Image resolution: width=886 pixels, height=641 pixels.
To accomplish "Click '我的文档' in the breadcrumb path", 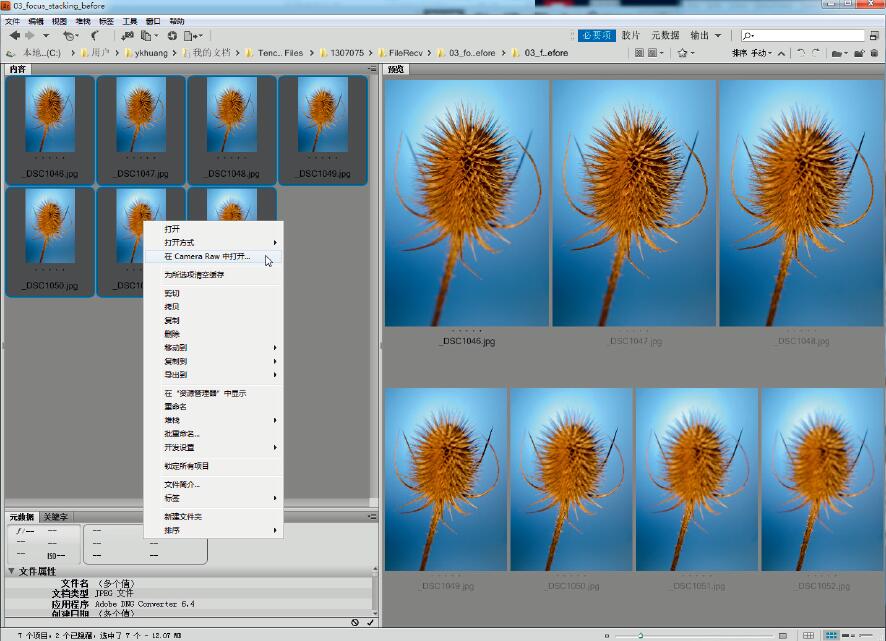I will (x=211, y=53).
